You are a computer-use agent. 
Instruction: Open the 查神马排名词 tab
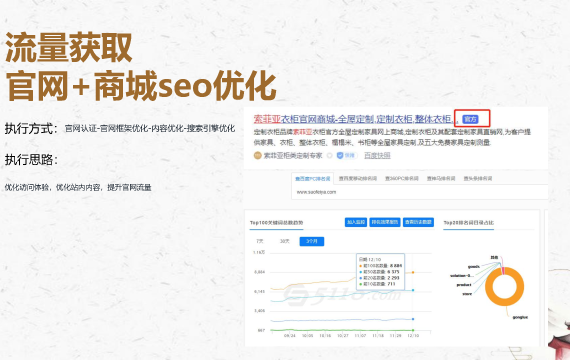[x=441, y=179]
